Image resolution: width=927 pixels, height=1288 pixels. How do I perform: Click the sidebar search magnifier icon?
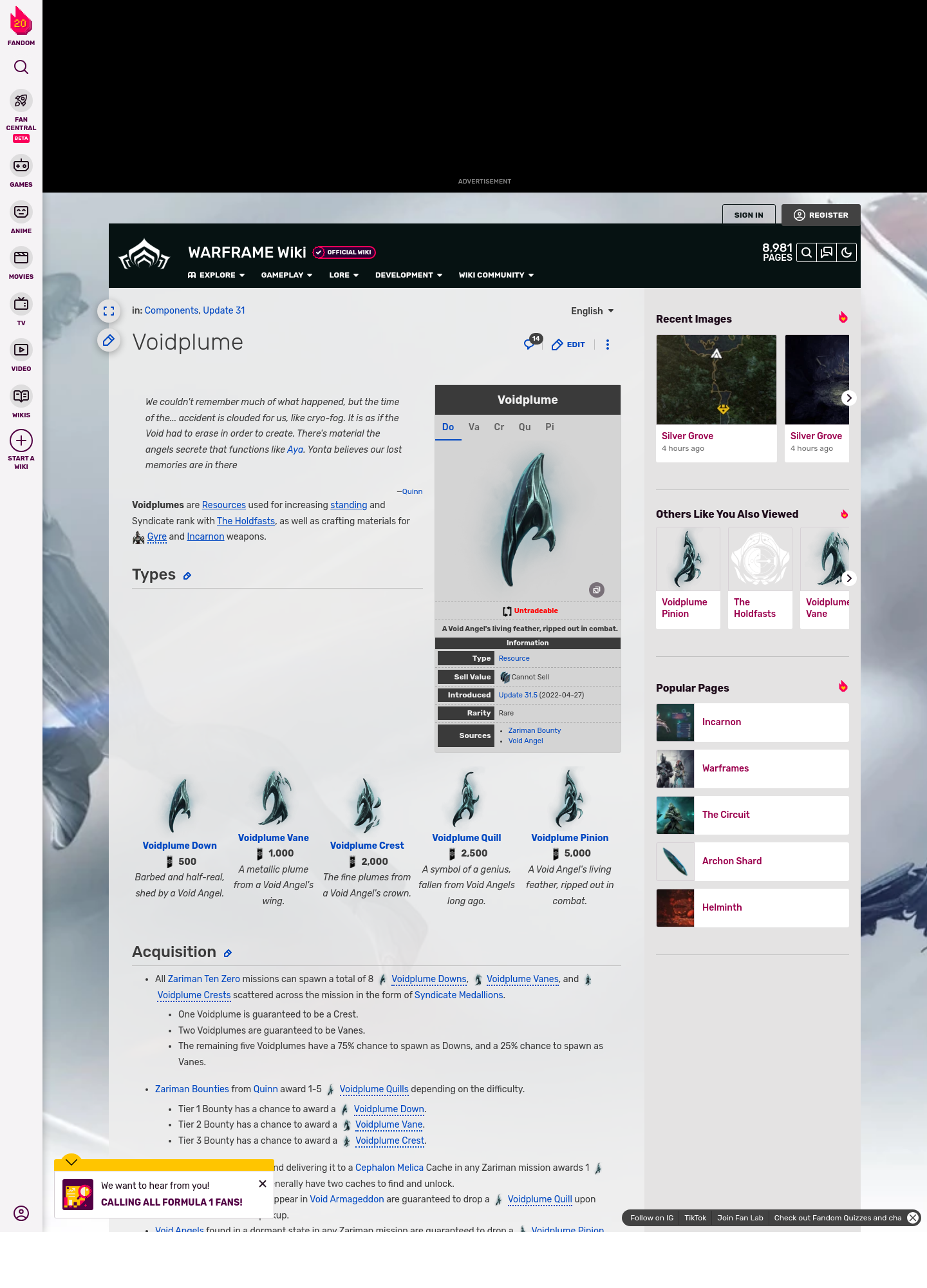tap(21, 67)
